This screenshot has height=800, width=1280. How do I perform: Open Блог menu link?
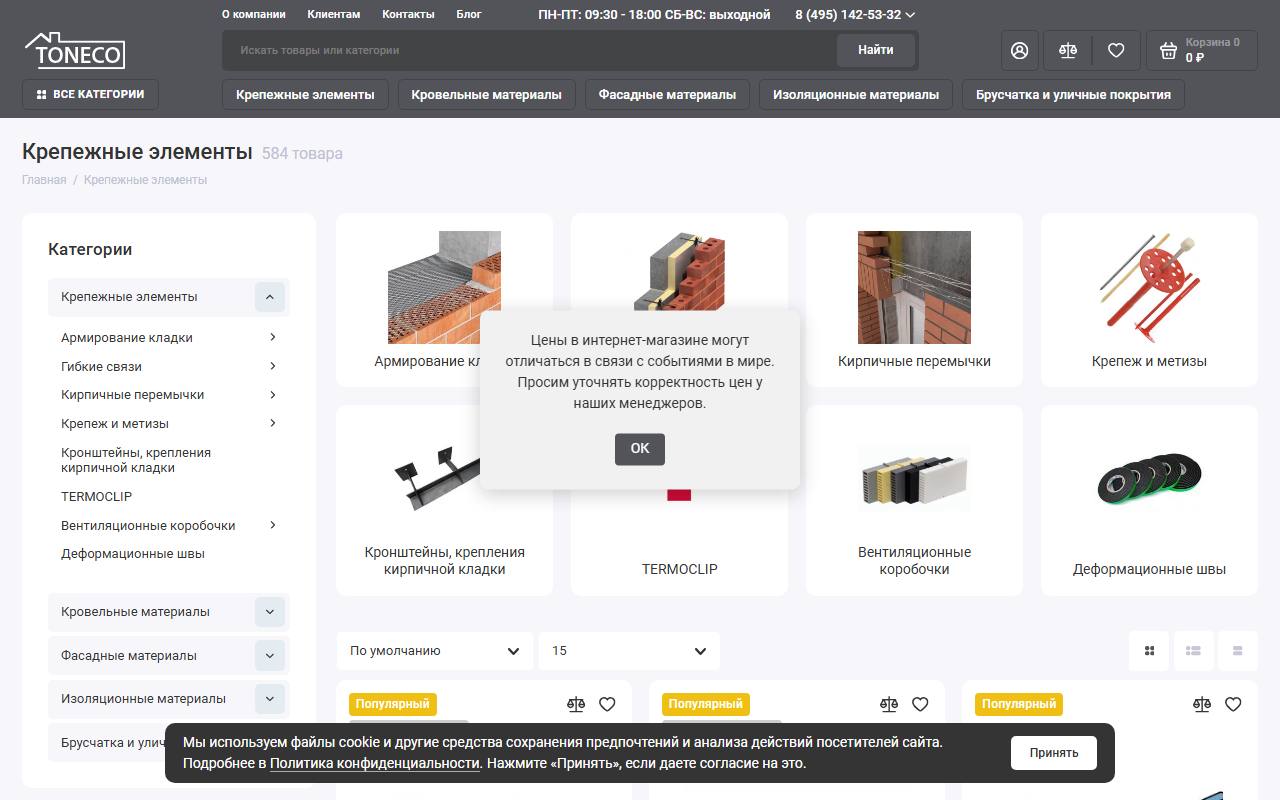(468, 14)
